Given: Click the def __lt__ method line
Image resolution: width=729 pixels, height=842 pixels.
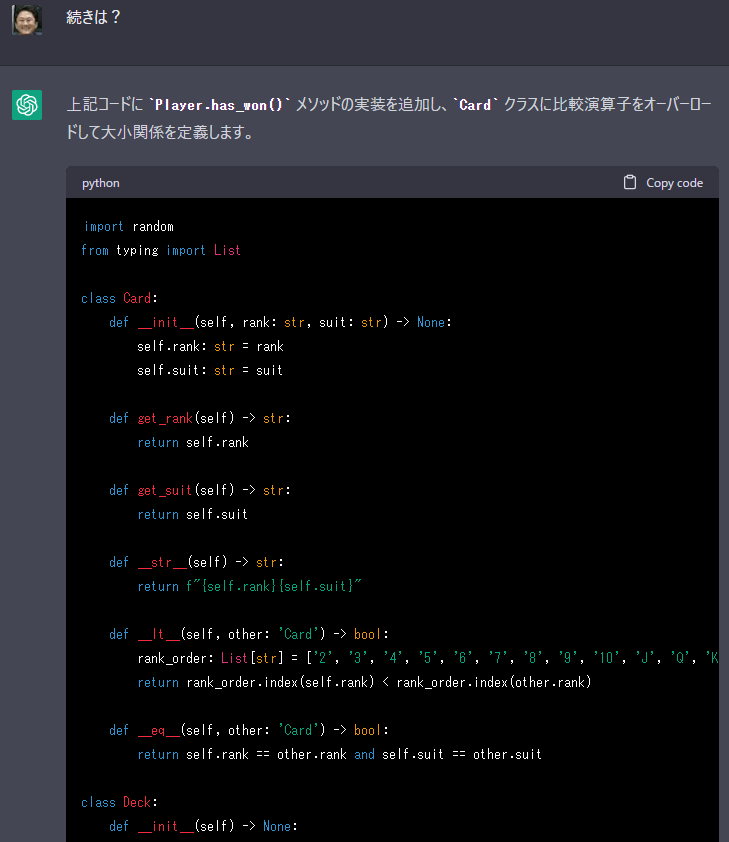Looking at the screenshot, I should tap(249, 634).
